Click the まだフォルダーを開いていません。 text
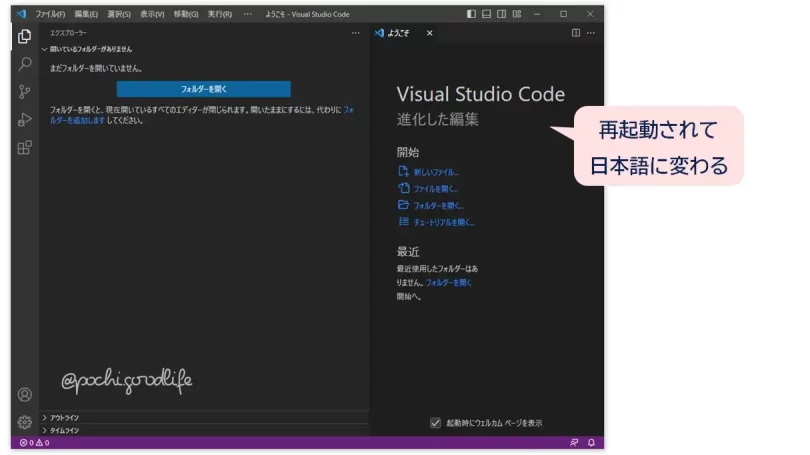810x455 pixels. [x=96, y=68]
